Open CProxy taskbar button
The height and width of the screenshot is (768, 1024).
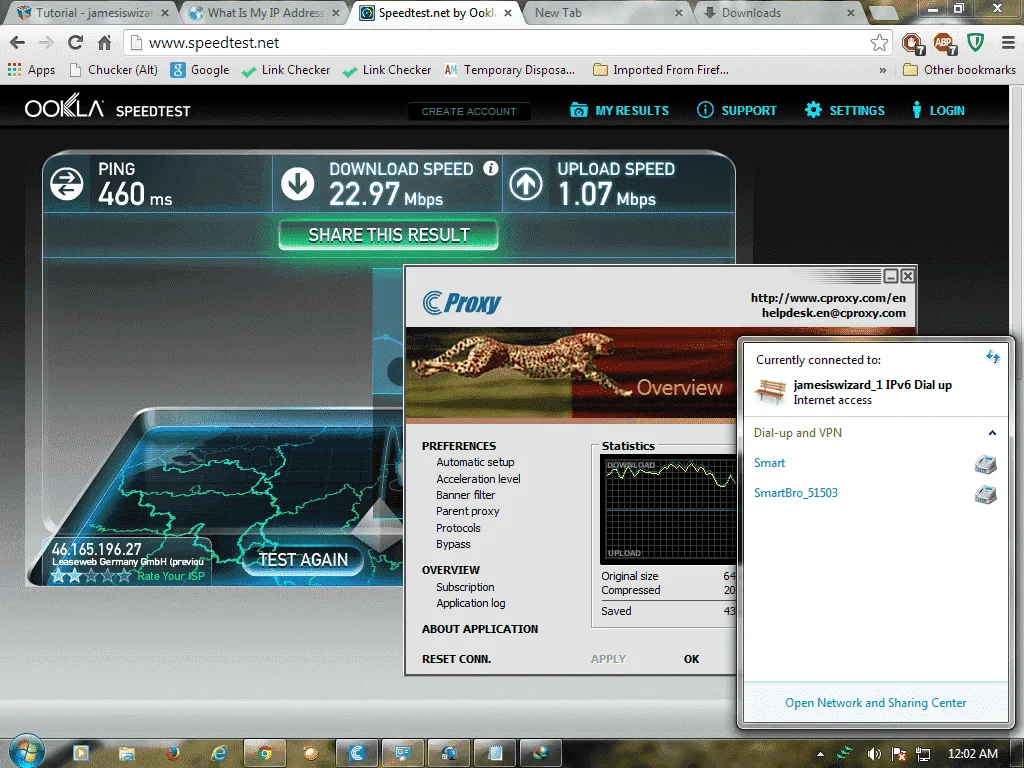click(357, 753)
